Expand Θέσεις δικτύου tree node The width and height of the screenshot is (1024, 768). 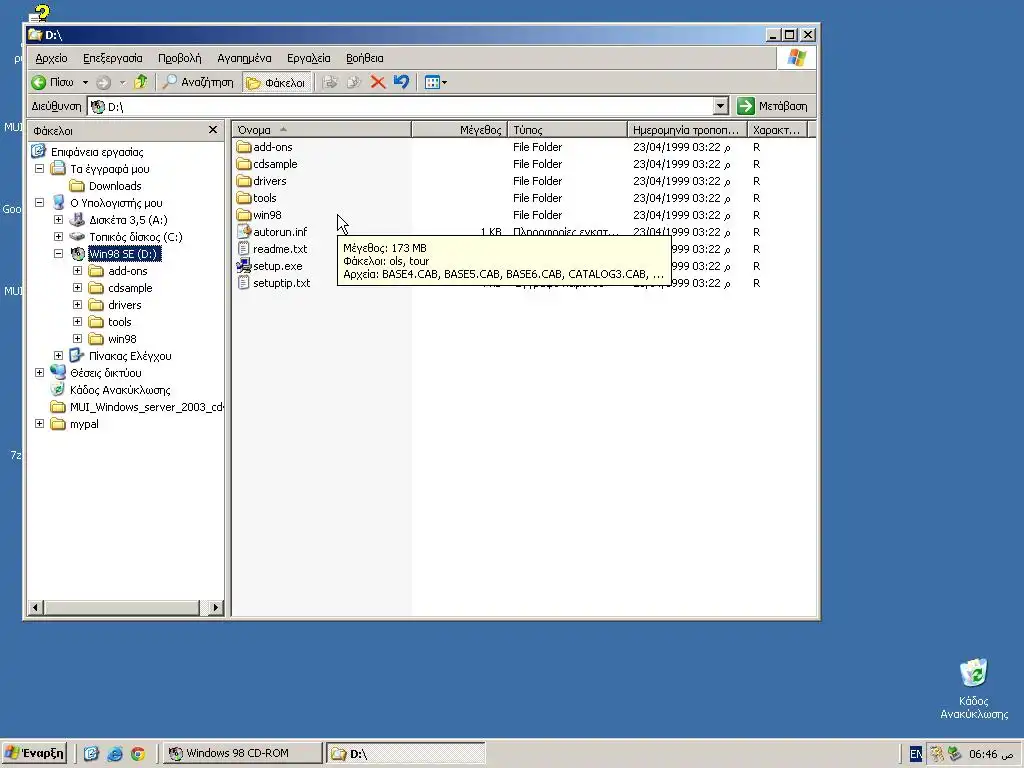click(x=39, y=372)
